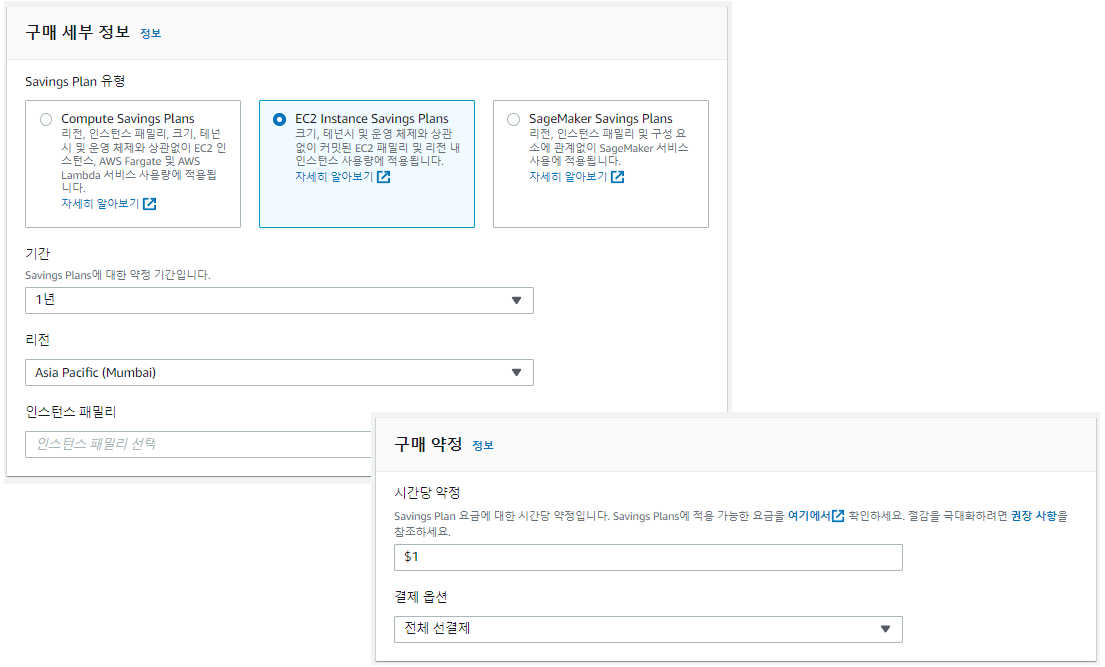Open the 결제 옵션 dropdown showing 전체 선결제

pos(648,629)
